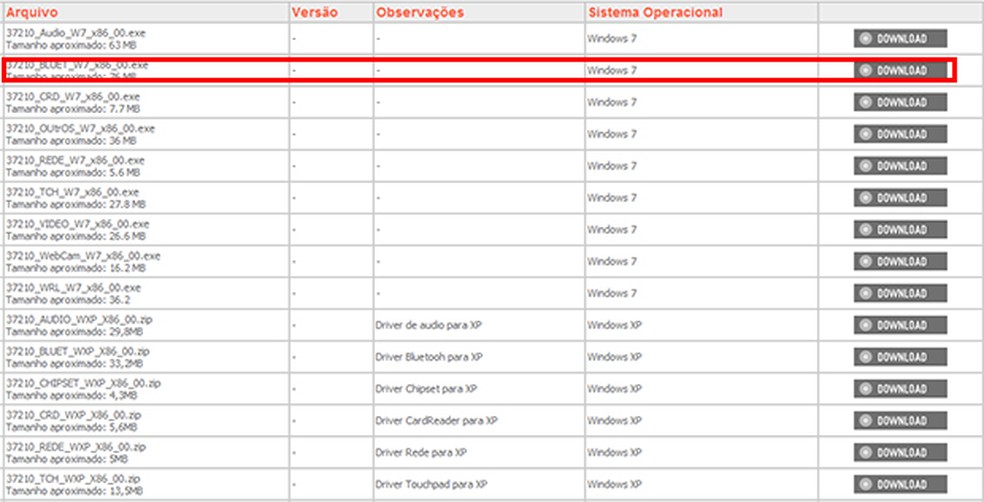Select file name 37210_CRD_W7_x86_00.exe
This screenshot has height=502, width=984.
[x=73, y=97]
